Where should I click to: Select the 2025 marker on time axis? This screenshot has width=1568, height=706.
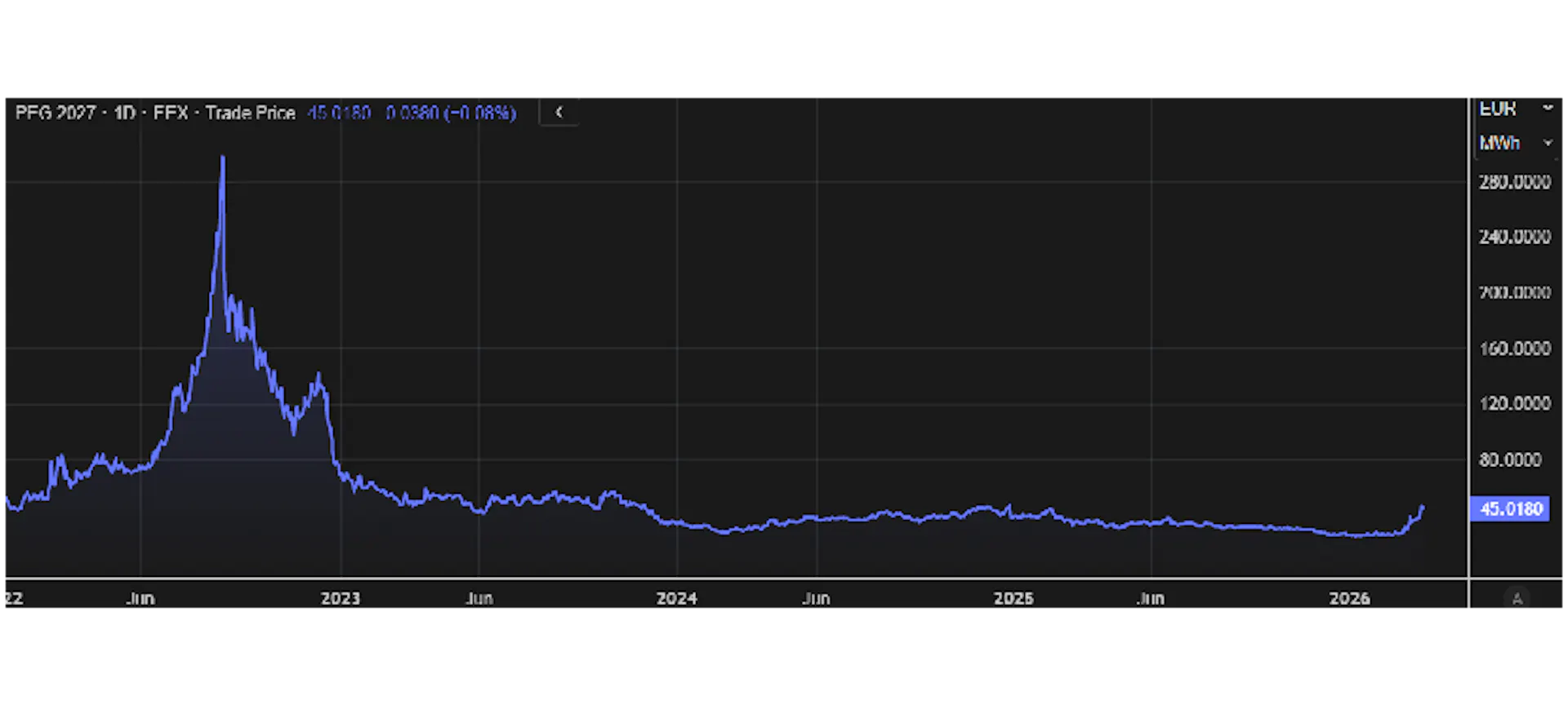pyautogui.click(x=1013, y=598)
